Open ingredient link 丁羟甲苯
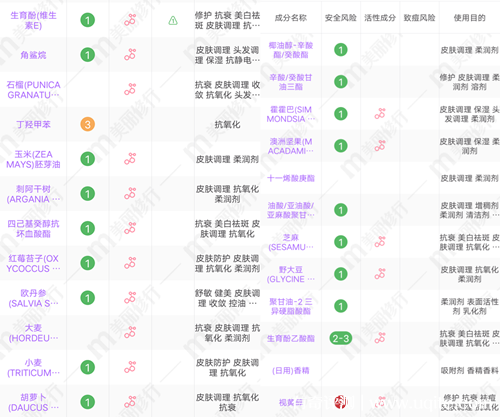The height and width of the screenshot is (417, 500). (x=33, y=124)
